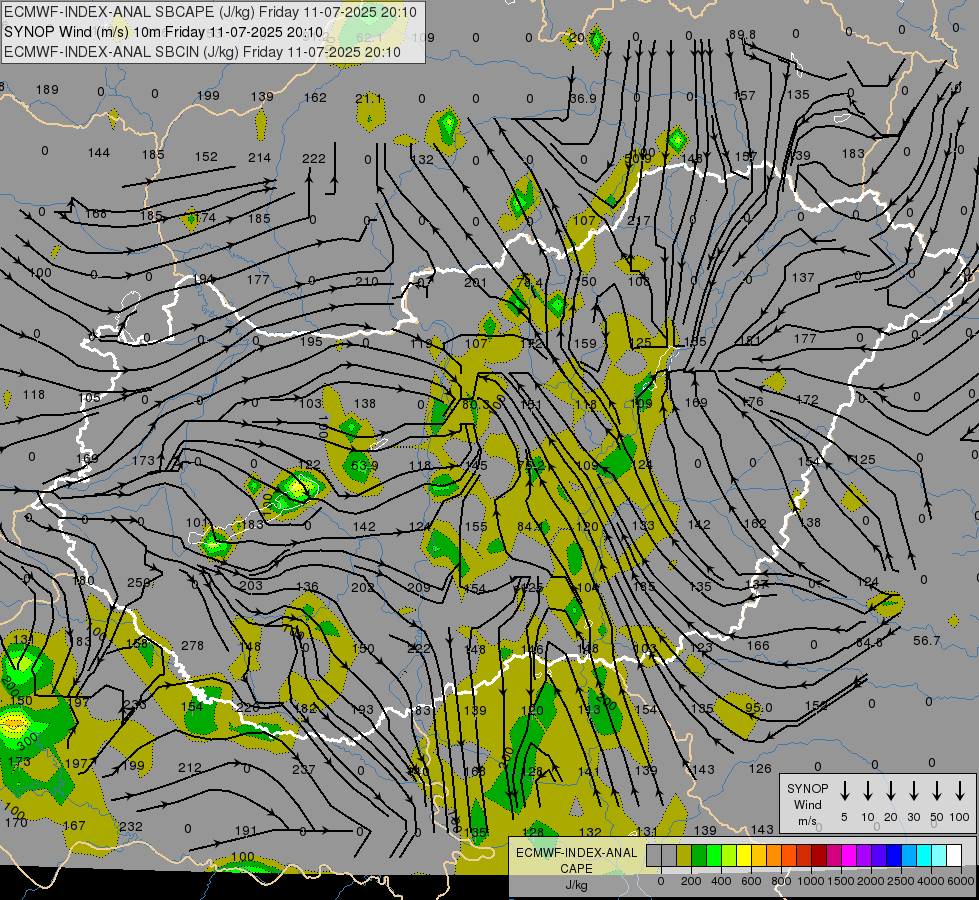The image size is (979, 900).
Task: Click the map value 36.9
Action: (583, 99)
